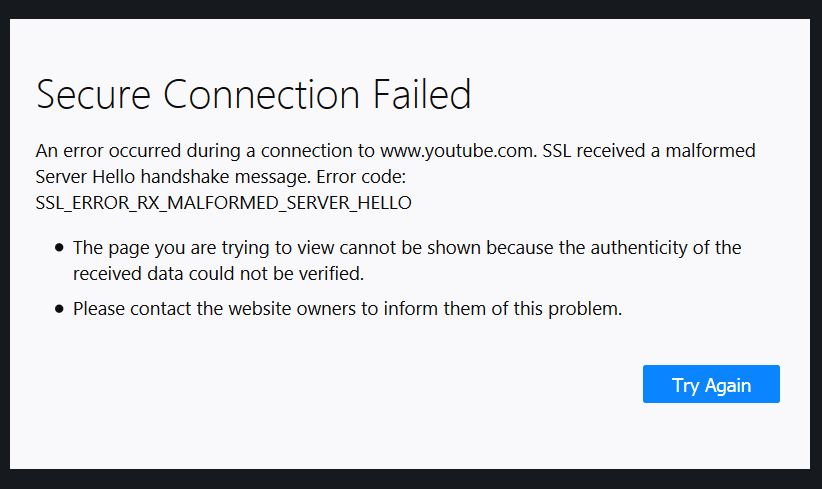822x489 pixels.
Task: Click the Secure Connection Failed heading
Action: [x=253, y=95]
